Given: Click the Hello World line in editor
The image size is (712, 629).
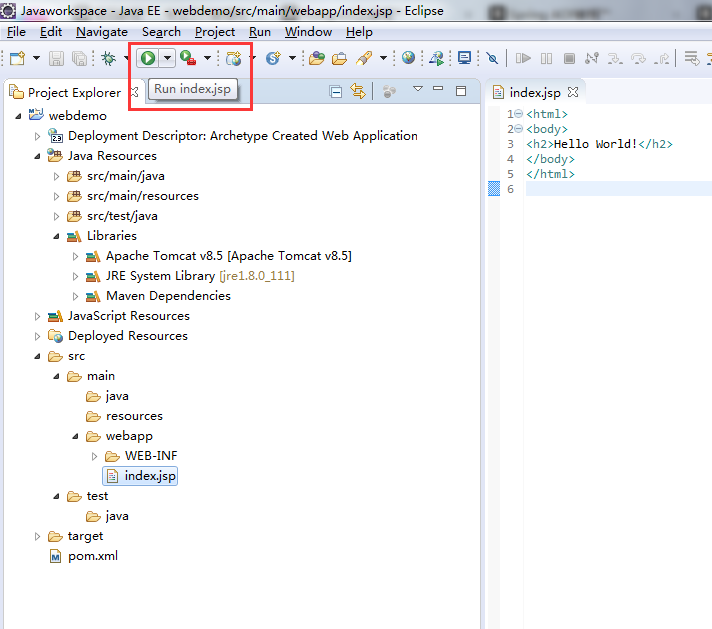Looking at the screenshot, I should click(x=599, y=144).
